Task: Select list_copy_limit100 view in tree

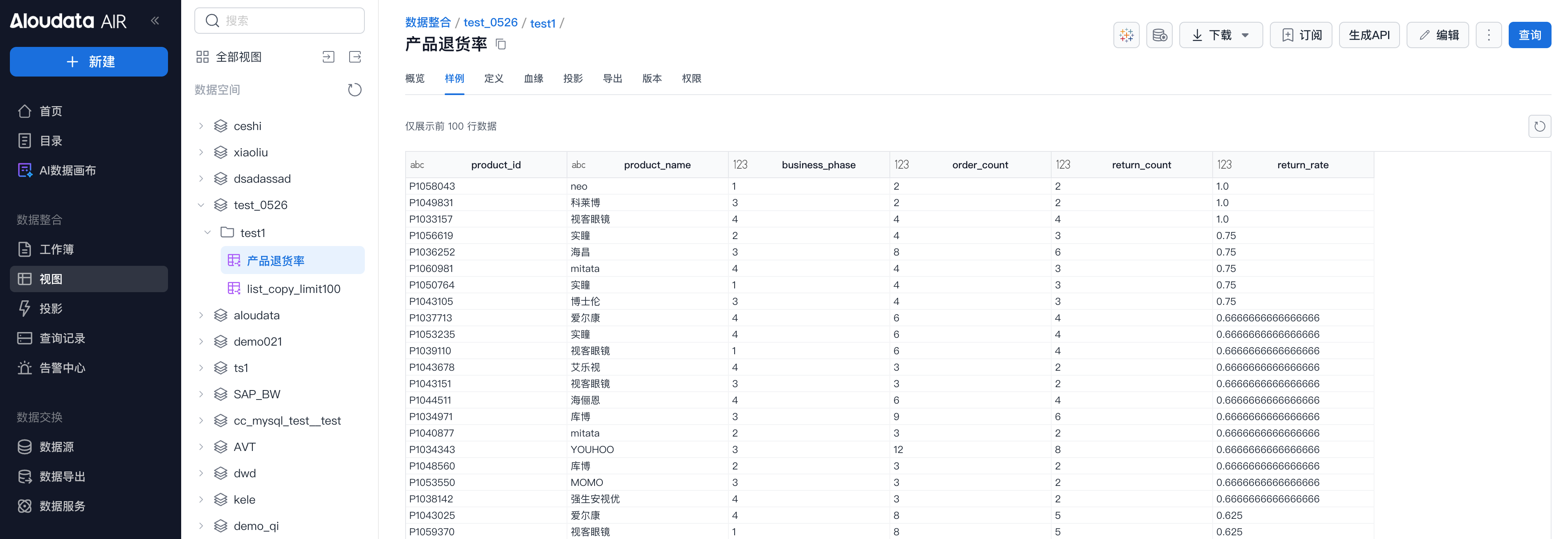Action: tap(294, 289)
